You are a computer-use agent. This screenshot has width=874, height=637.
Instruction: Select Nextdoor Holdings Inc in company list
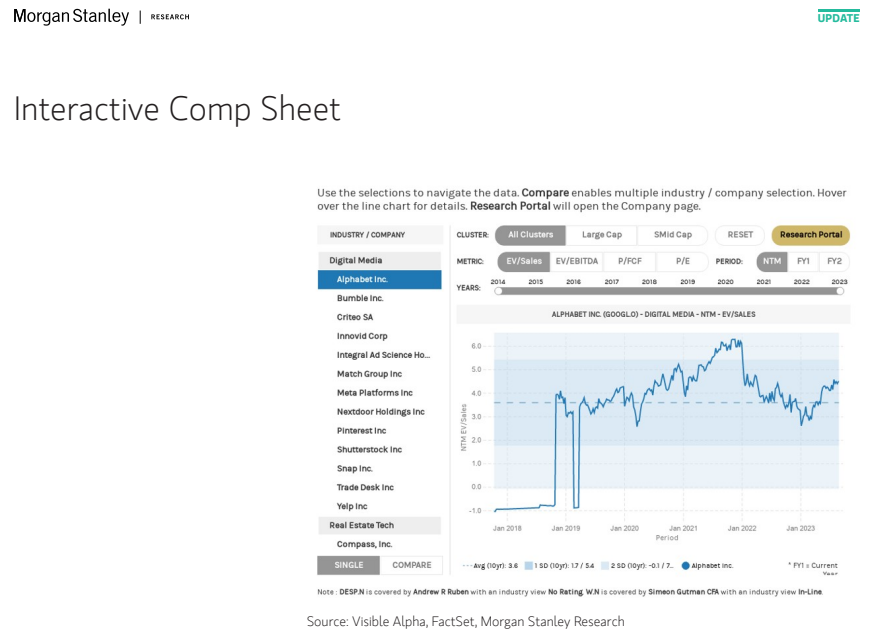[380, 412]
